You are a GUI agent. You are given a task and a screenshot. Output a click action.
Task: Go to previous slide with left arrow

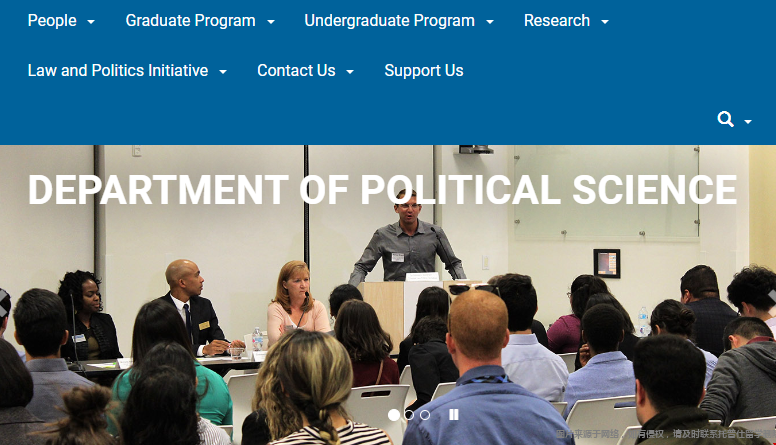pyautogui.click(x=4, y=302)
